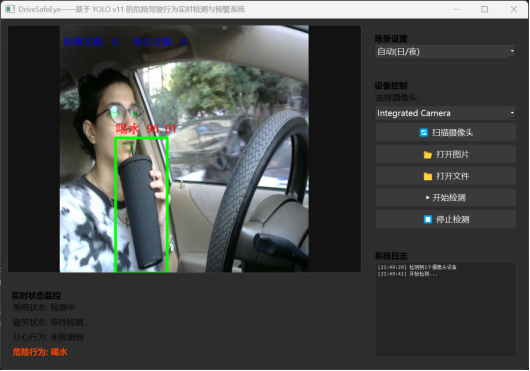Open the 自动(日/夜) scene dropdown
This screenshot has width=530, height=371.
point(445,52)
